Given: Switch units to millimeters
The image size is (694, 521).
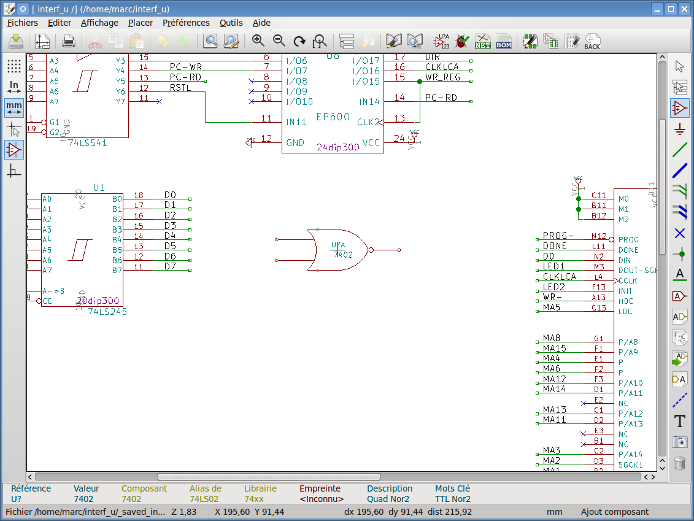Looking at the screenshot, I should click(14, 107).
